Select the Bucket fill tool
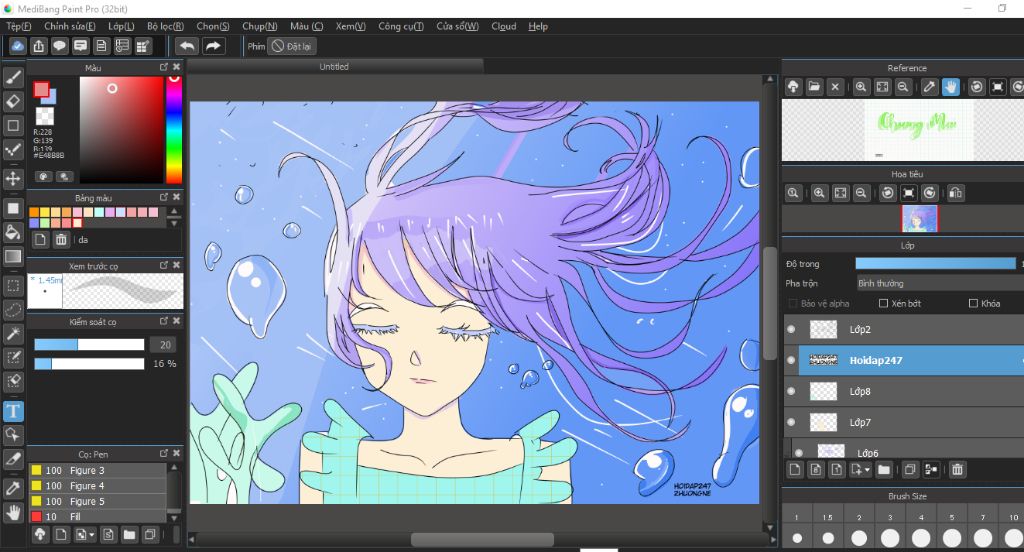1024x552 pixels. pos(13,232)
